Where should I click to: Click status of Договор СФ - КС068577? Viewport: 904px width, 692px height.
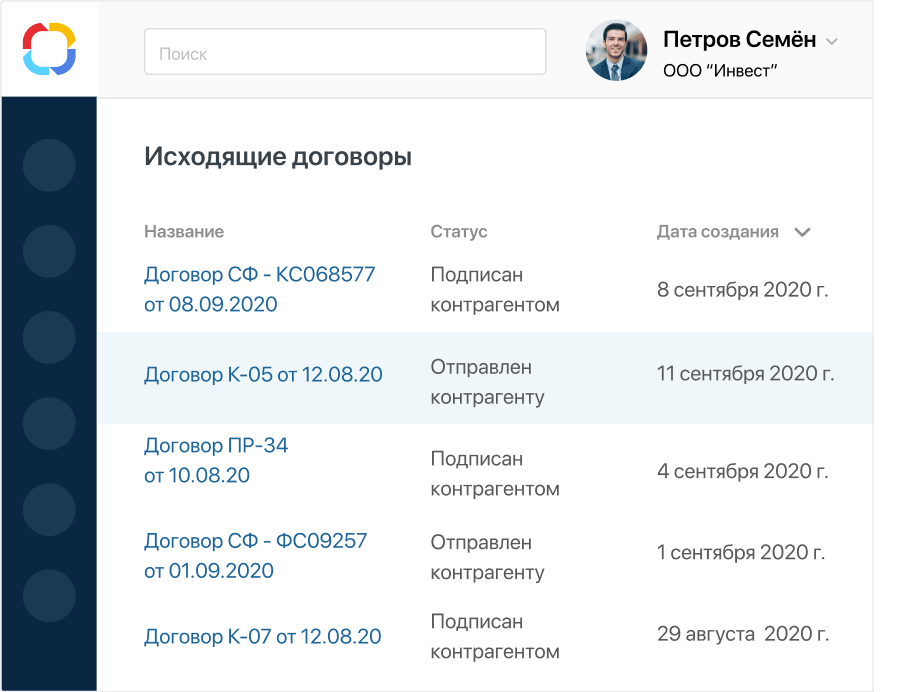click(495, 289)
